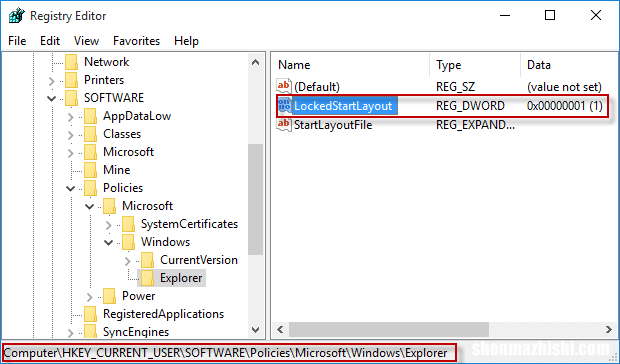Expand the SyncEngines key
Screen dimensions: 620x364
tap(70, 332)
